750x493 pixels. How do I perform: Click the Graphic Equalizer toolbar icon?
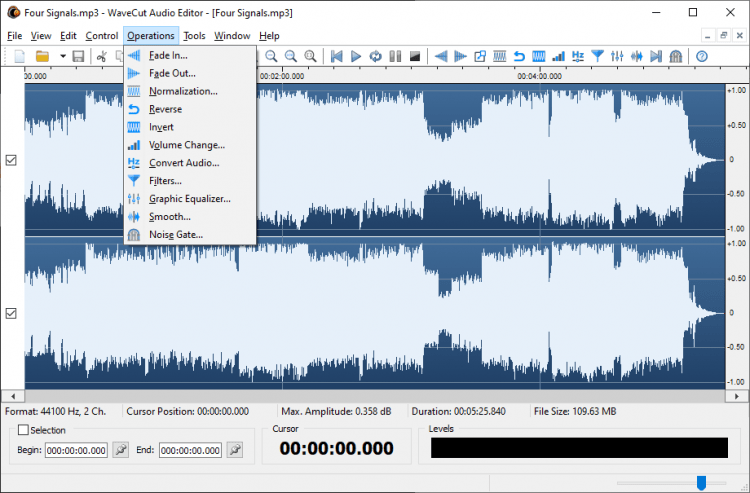[617, 56]
